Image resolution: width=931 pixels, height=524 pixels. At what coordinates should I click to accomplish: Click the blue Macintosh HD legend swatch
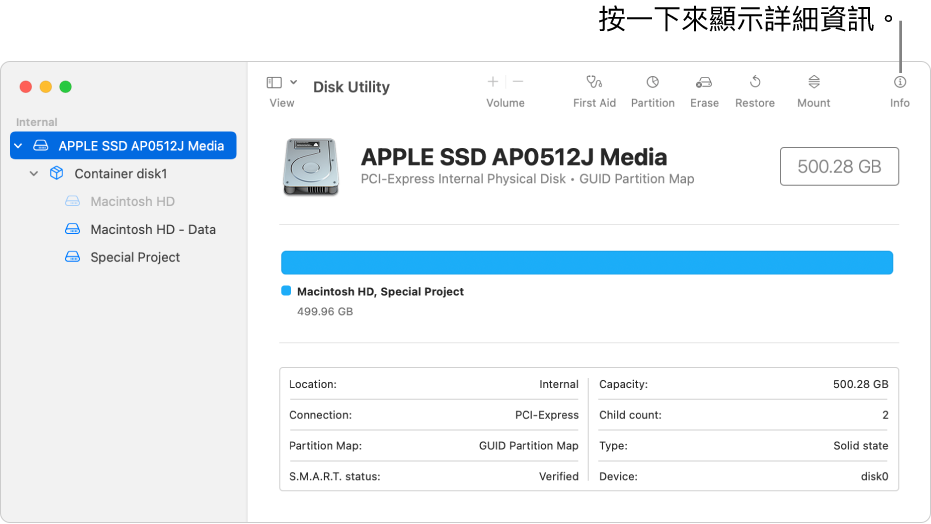pyautogui.click(x=286, y=291)
